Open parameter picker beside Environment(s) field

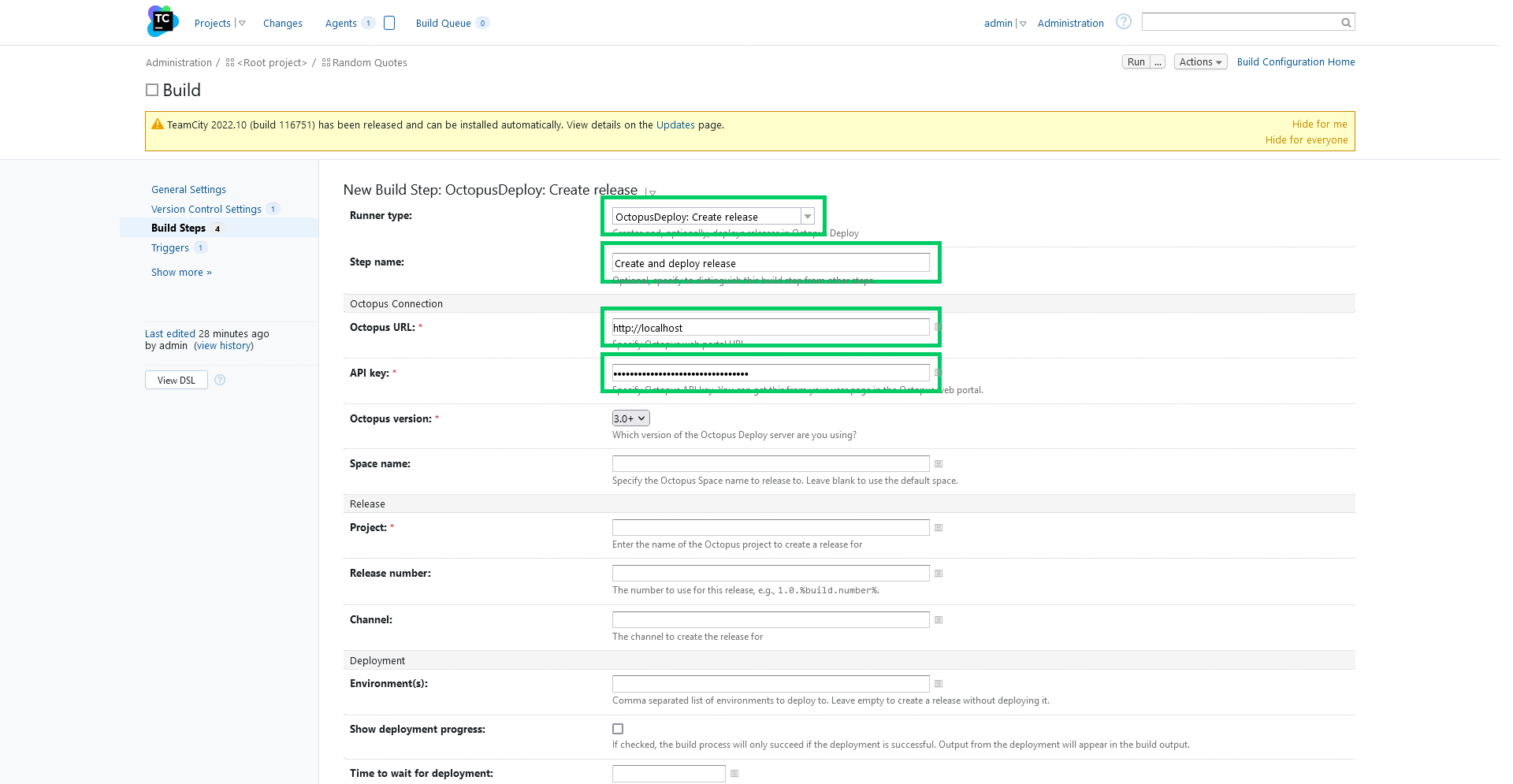pos(939,684)
